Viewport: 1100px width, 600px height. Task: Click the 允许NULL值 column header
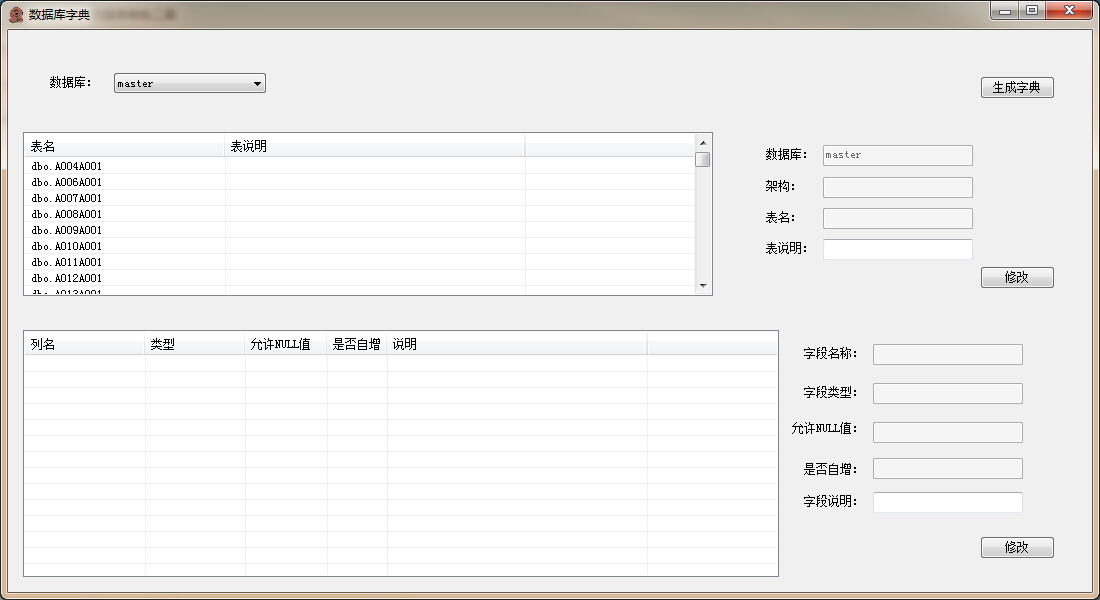pos(285,344)
